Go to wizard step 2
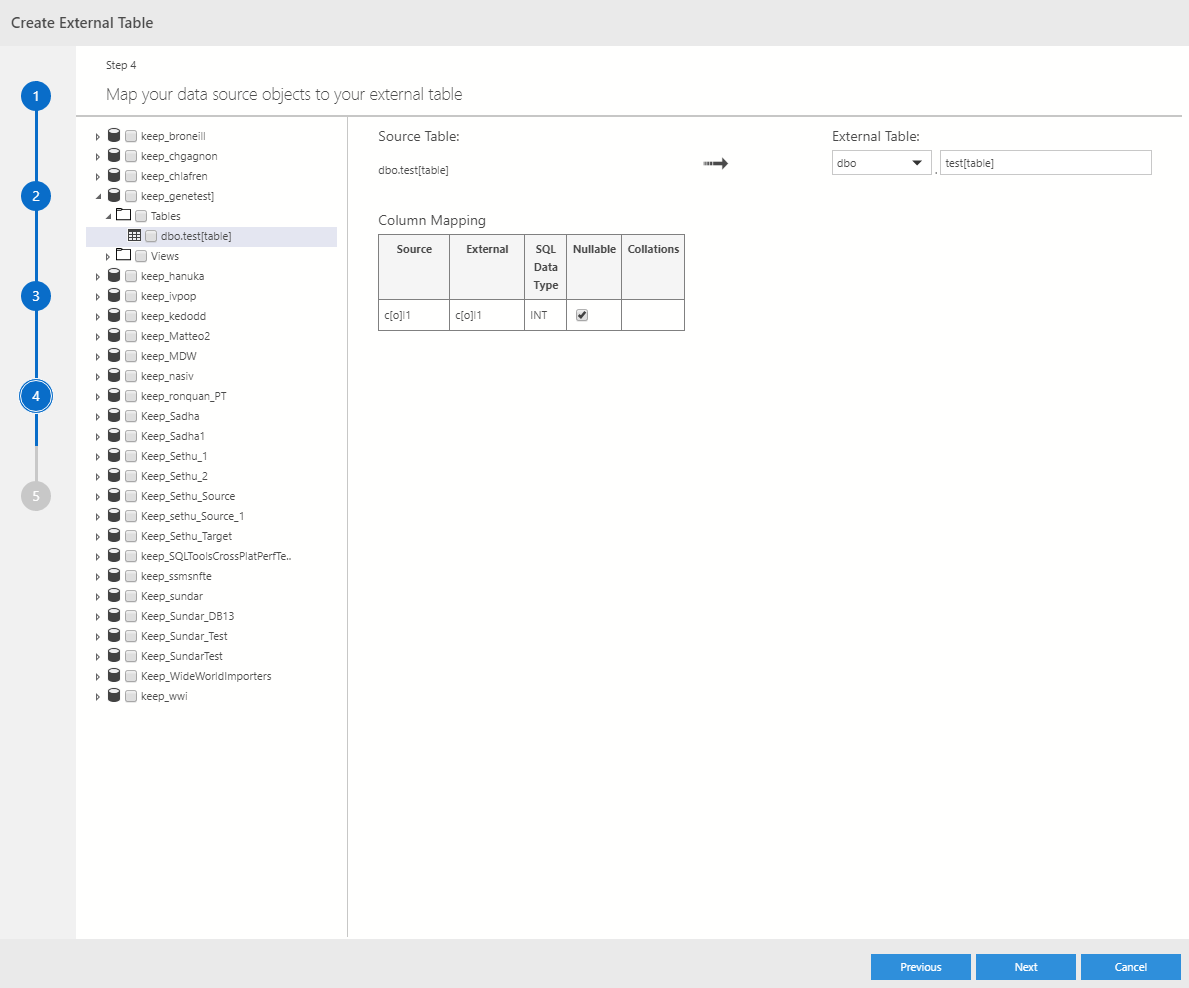The image size is (1189, 988). [x=36, y=196]
